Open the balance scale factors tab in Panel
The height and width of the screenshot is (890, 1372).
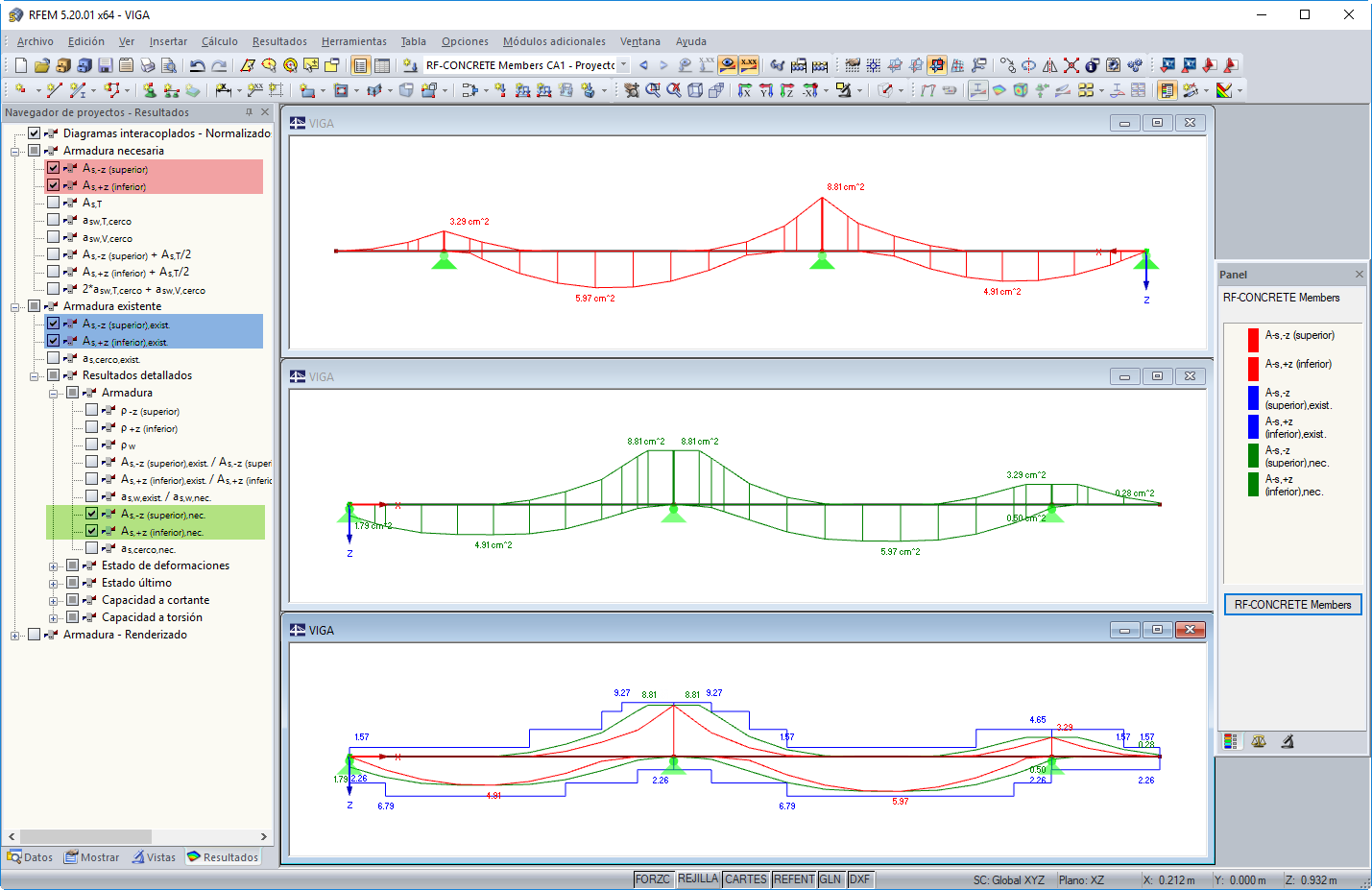(x=1259, y=741)
